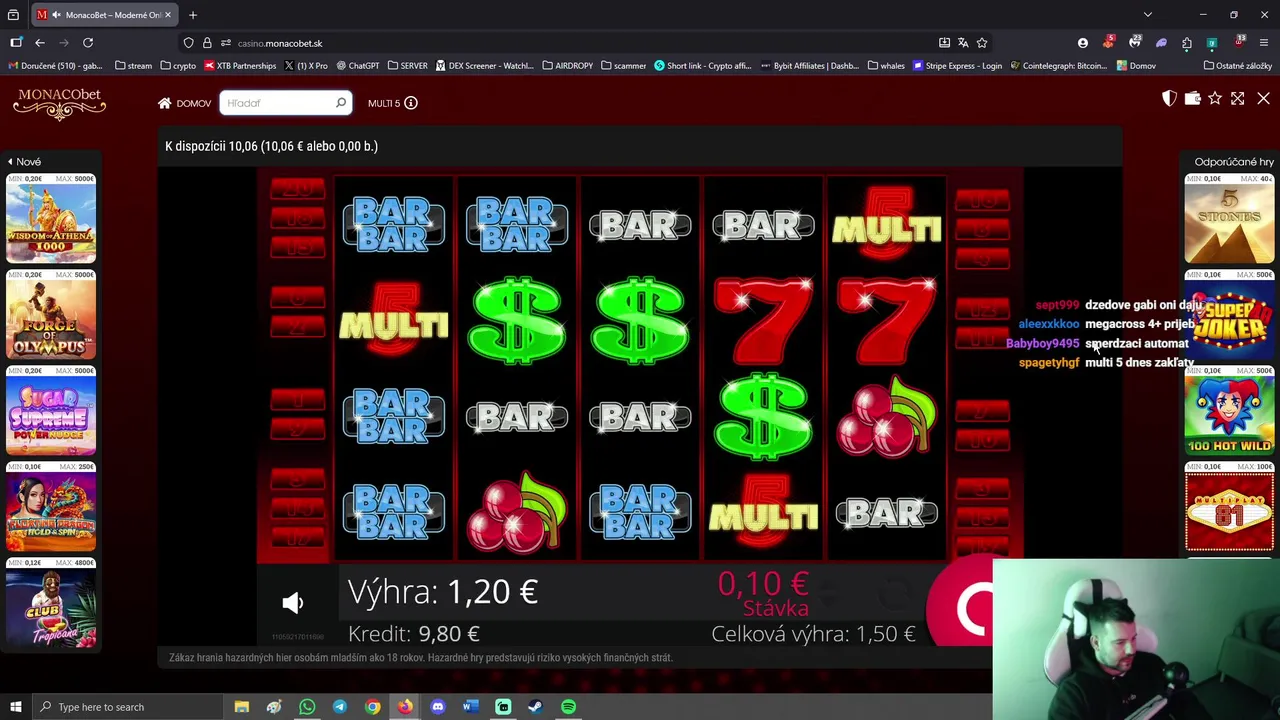Image resolution: width=1280 pixels, height=720 pixels.
Task: Open a new browser tab with plus
Action: 193,15
